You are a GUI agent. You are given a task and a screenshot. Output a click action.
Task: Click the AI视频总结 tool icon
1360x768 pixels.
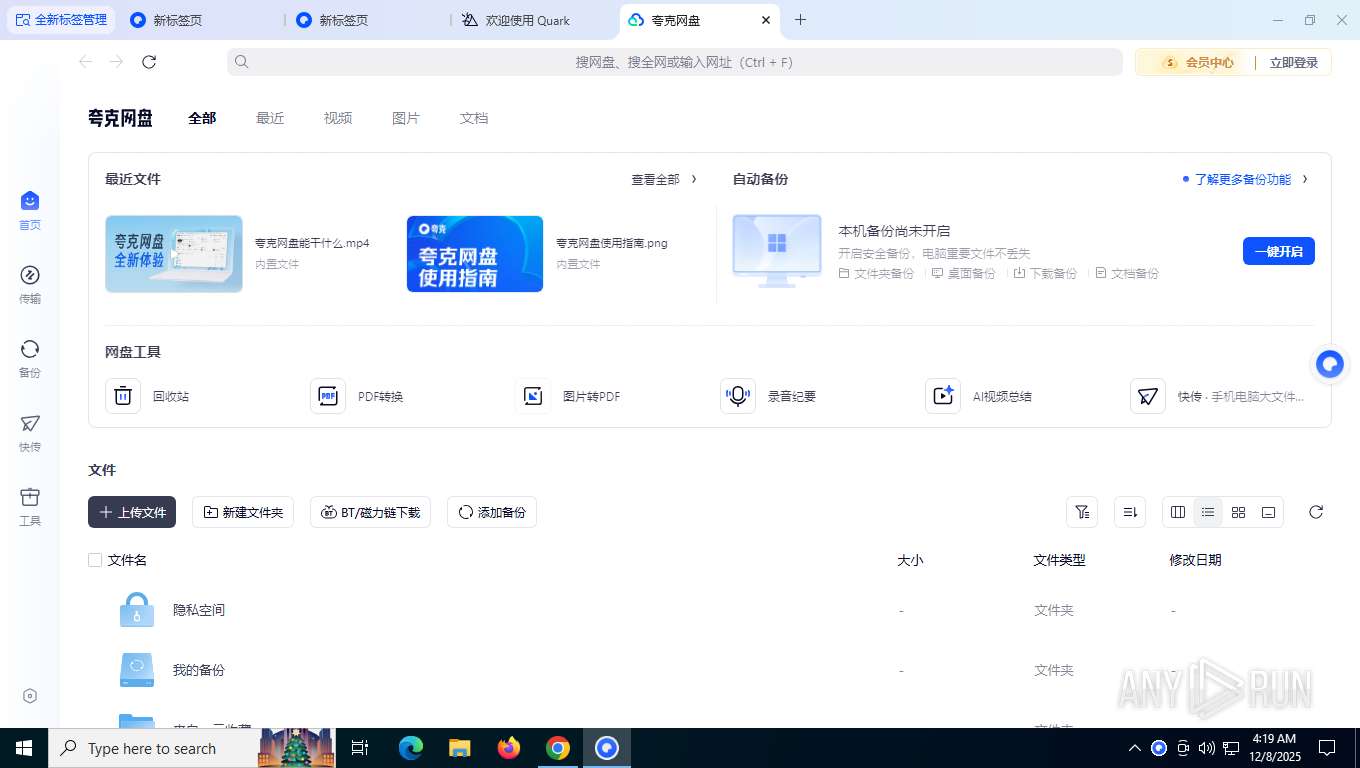[x=943, y=396]
